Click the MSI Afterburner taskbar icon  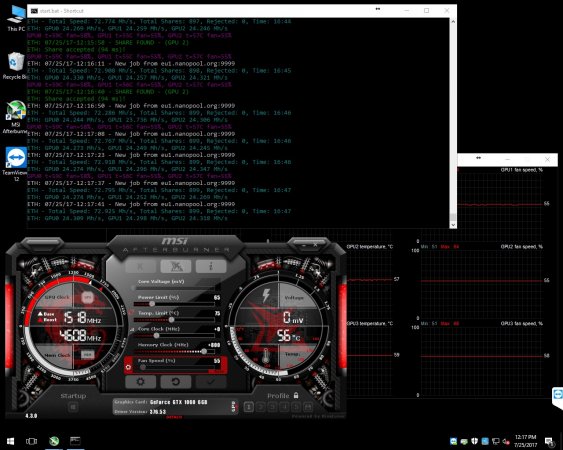coord(54,441)
